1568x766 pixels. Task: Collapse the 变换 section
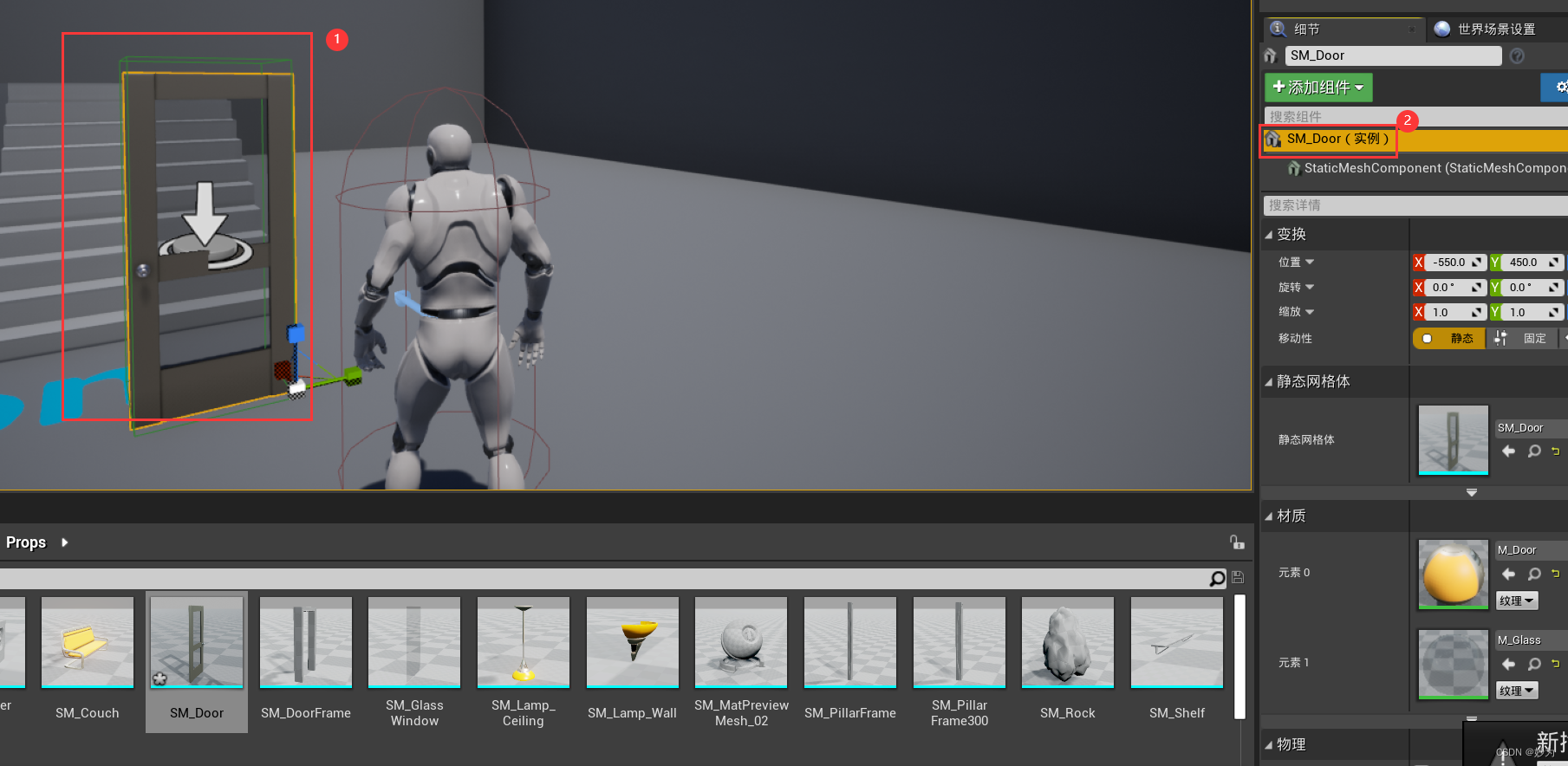coord(1269,235)
